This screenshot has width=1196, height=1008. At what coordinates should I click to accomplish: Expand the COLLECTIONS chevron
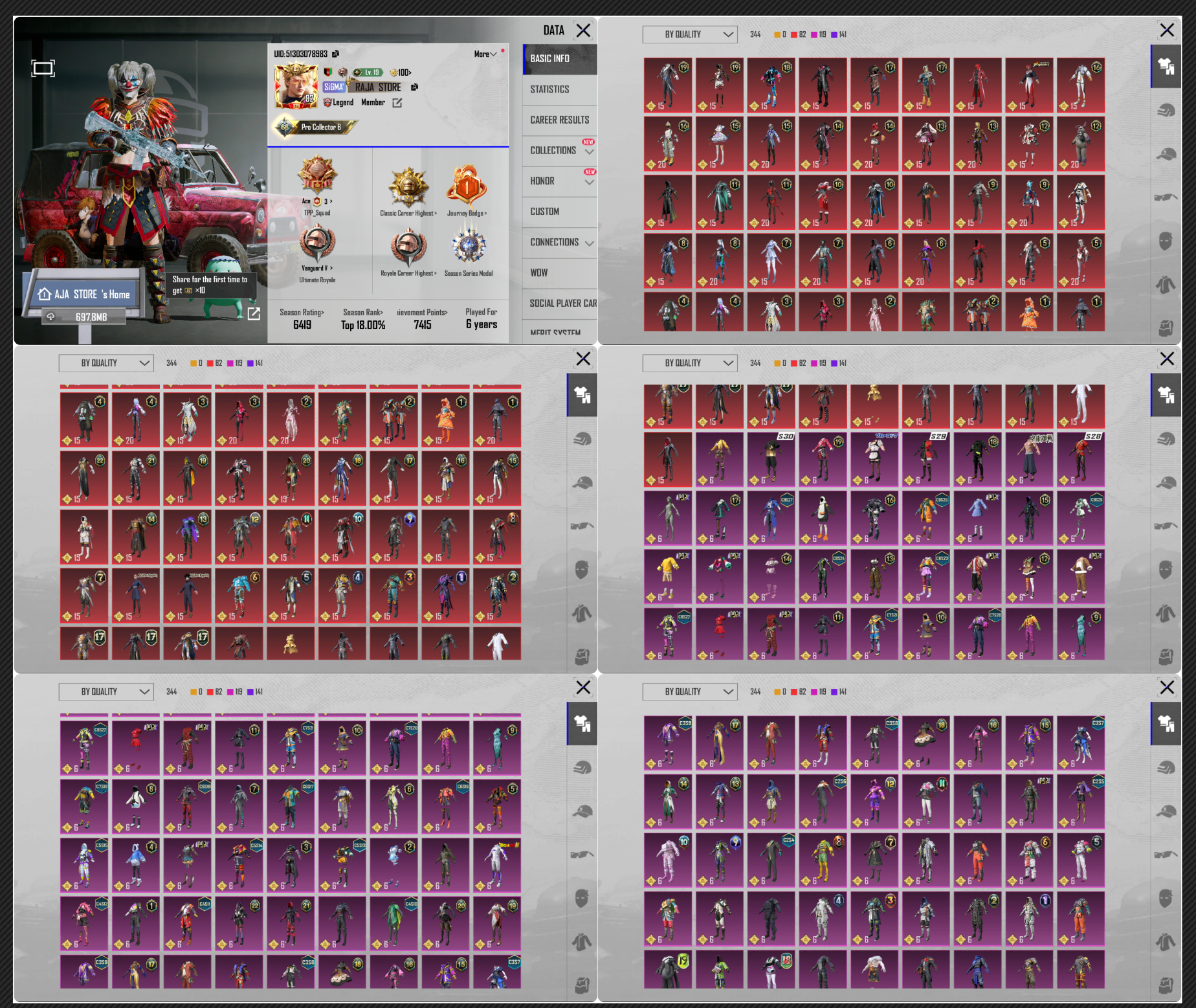pos(589,151)
